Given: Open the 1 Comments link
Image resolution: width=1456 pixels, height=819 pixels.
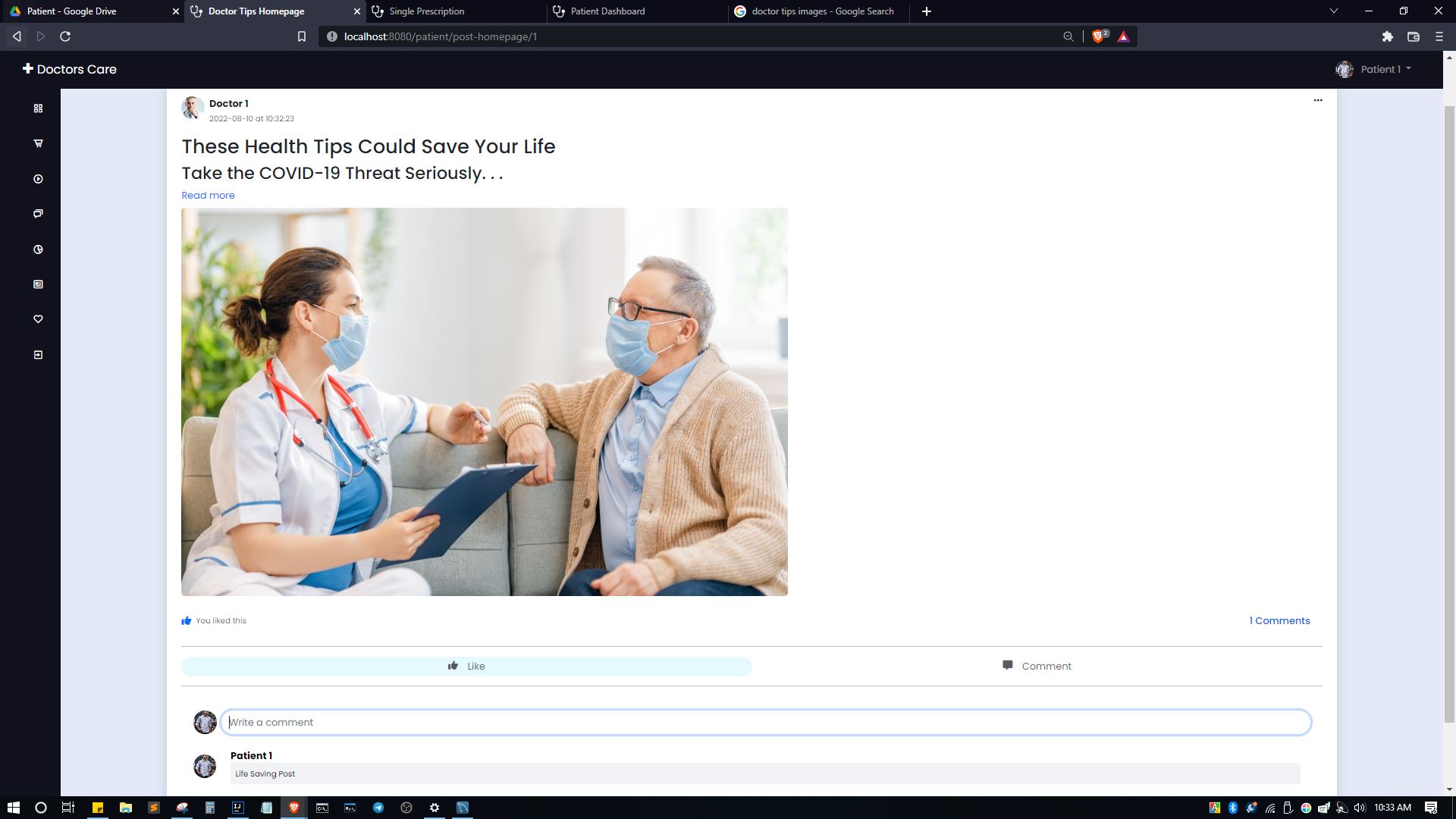Looking at the screenshot, I should [x=1279, y=620].
